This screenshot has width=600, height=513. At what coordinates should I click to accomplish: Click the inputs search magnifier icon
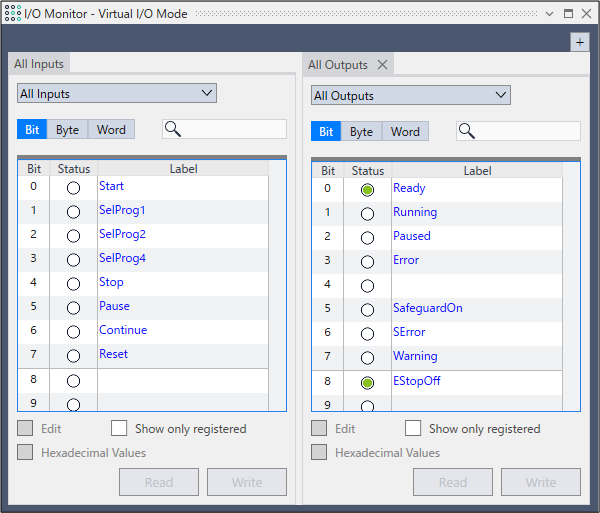(x=173, y=129)
